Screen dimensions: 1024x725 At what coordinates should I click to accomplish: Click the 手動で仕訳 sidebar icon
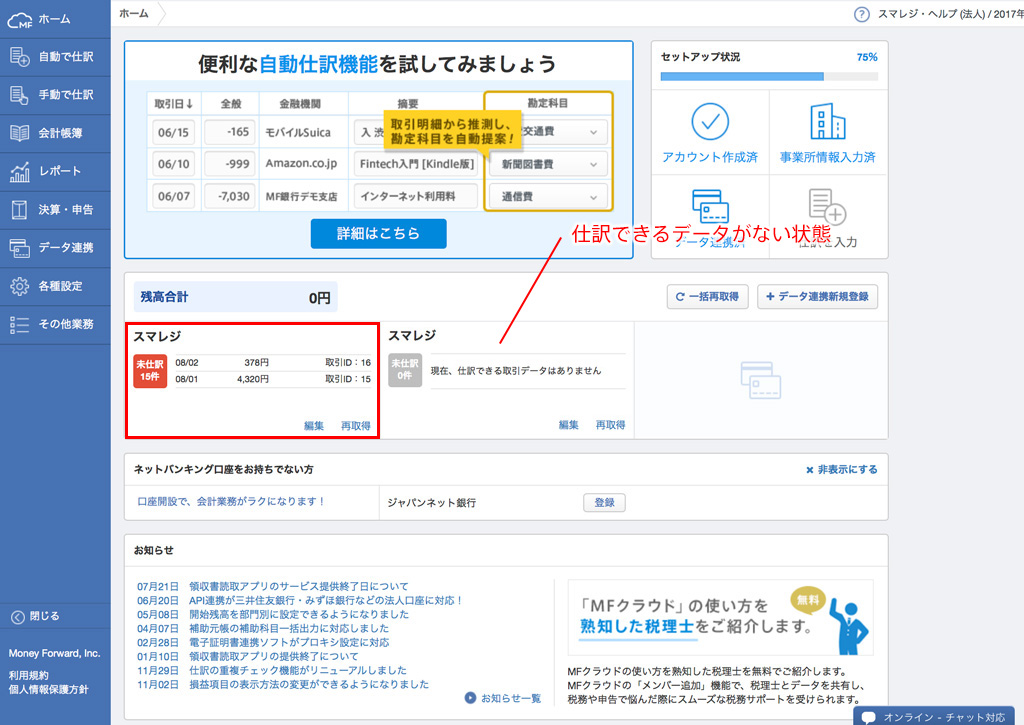[x=20, y=95]
